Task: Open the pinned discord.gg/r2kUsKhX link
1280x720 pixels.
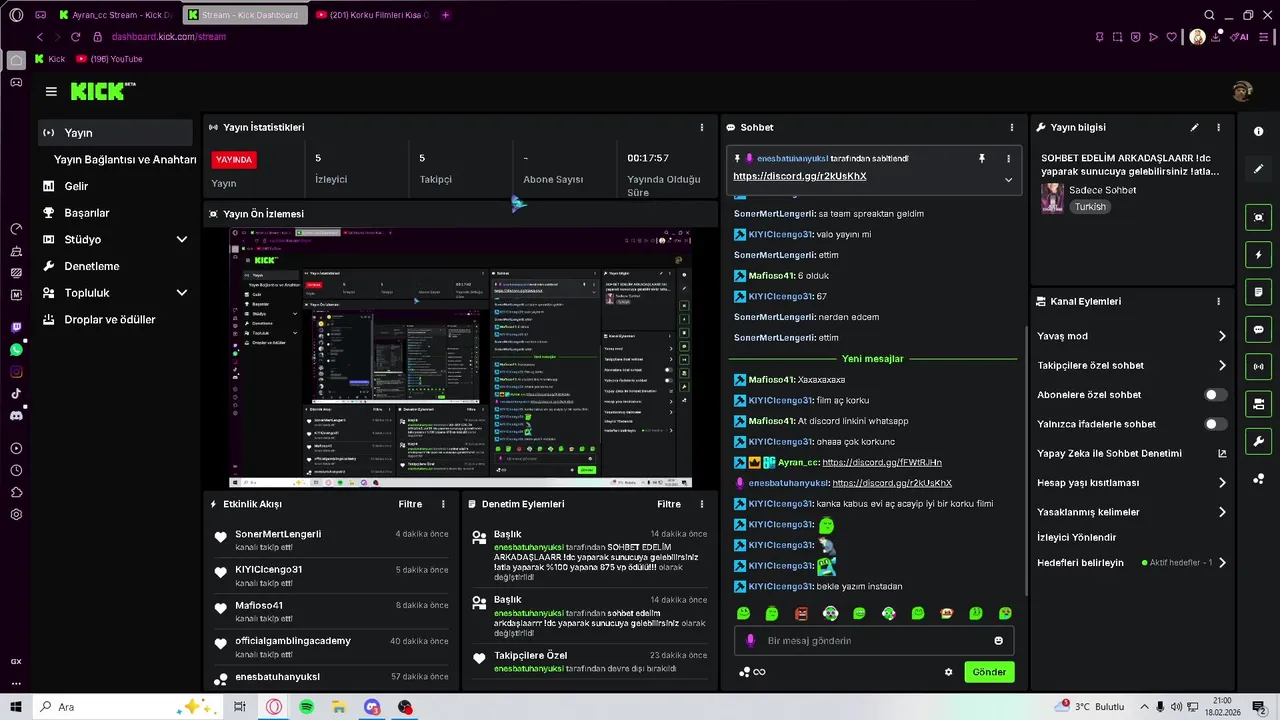Action: point(799,176)
